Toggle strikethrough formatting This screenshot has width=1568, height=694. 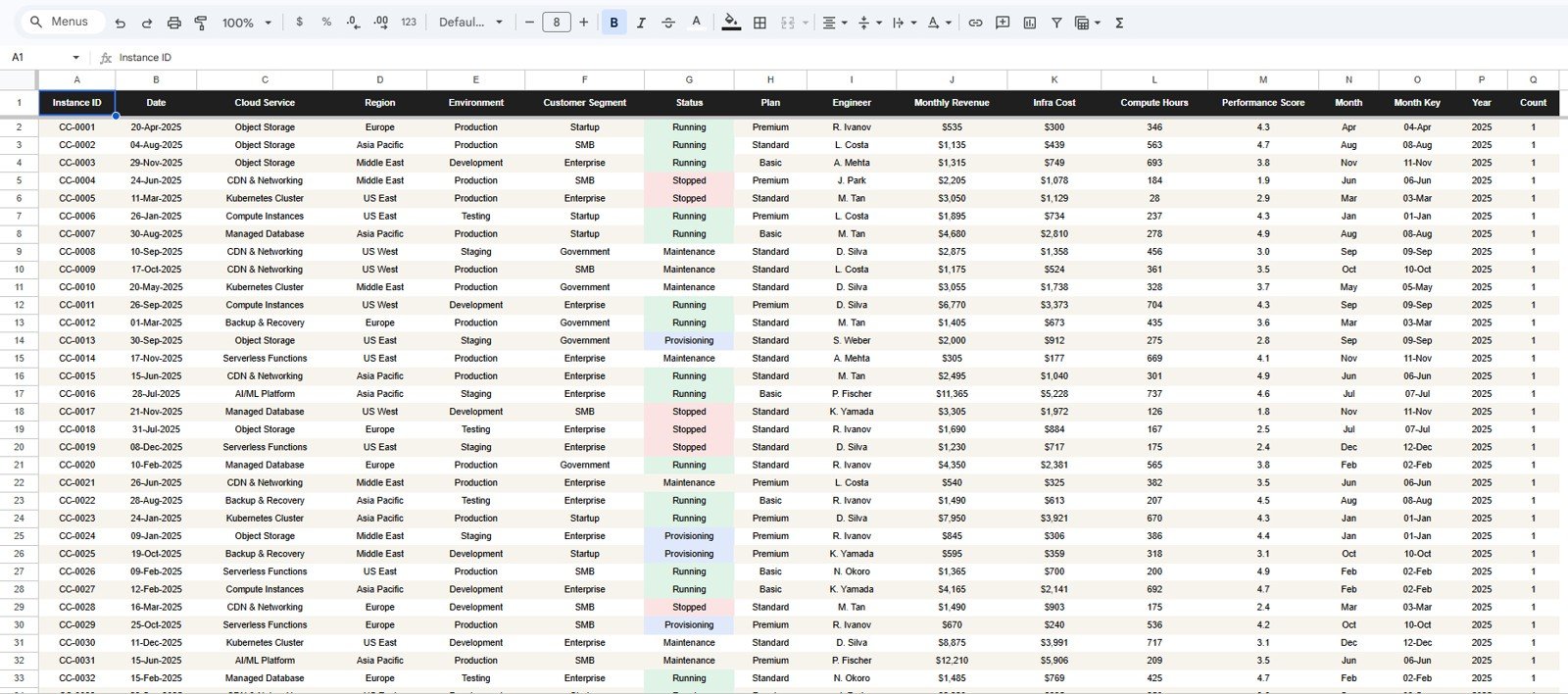[x=668, y=22]
